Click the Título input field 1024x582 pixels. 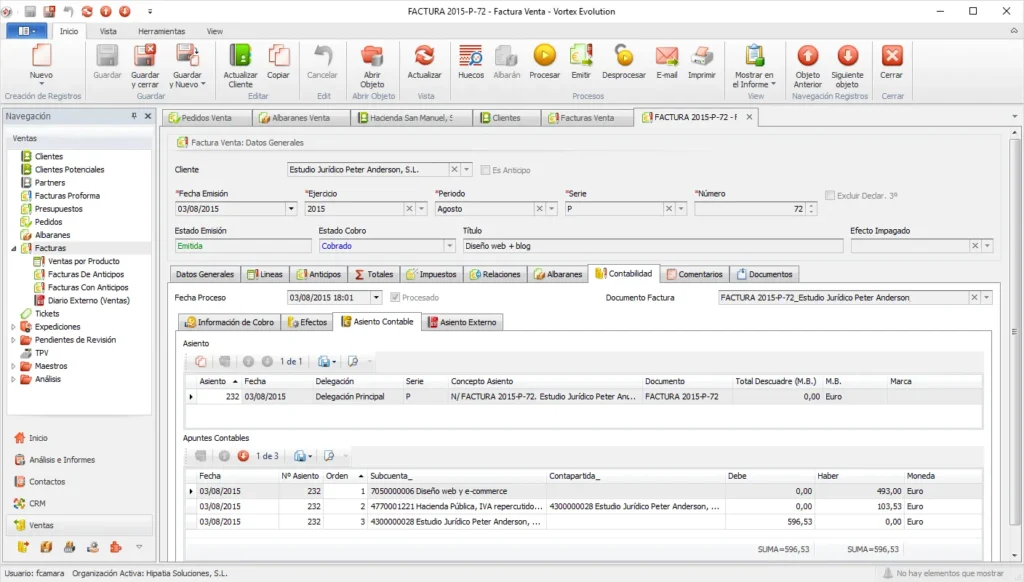click(x=652, y=246)
